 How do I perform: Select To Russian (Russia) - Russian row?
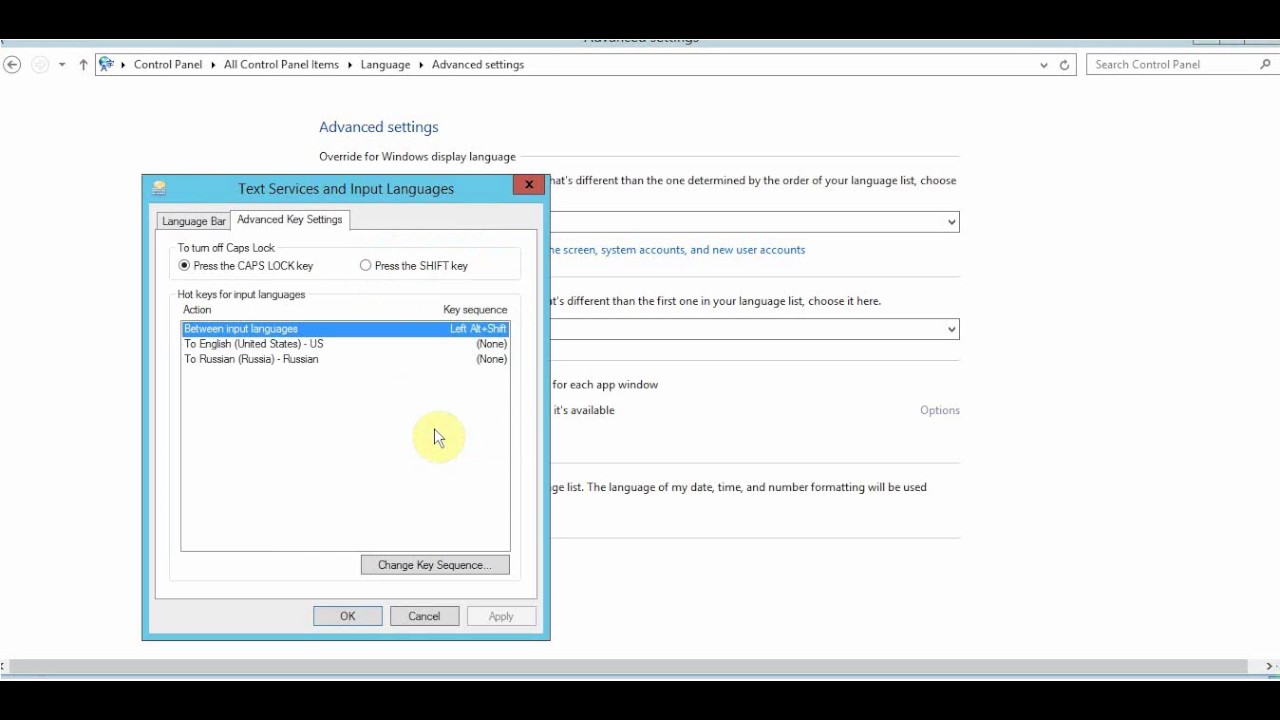click(345, 359)
